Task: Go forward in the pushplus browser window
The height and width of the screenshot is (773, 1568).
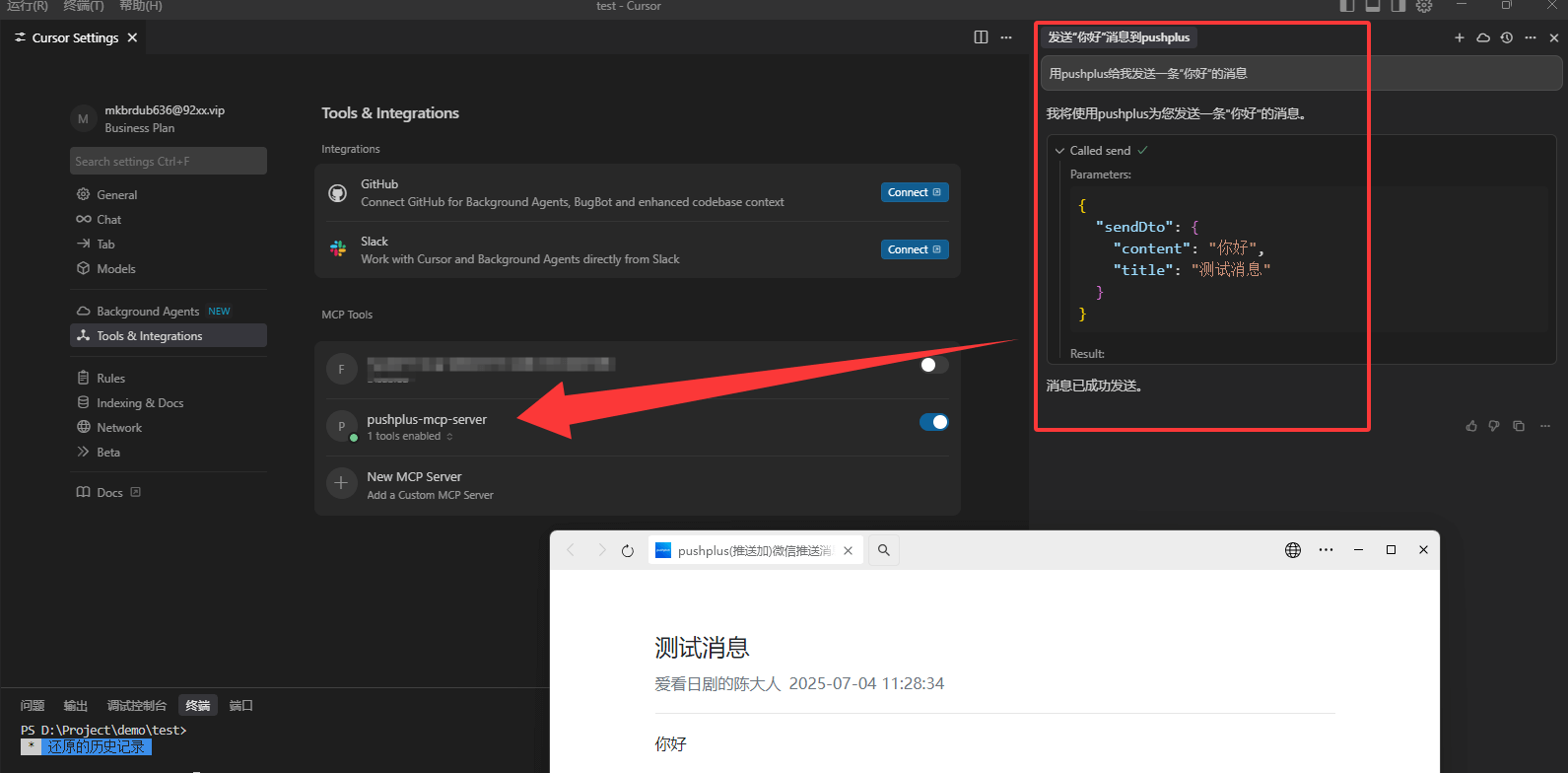Action: 601,550
